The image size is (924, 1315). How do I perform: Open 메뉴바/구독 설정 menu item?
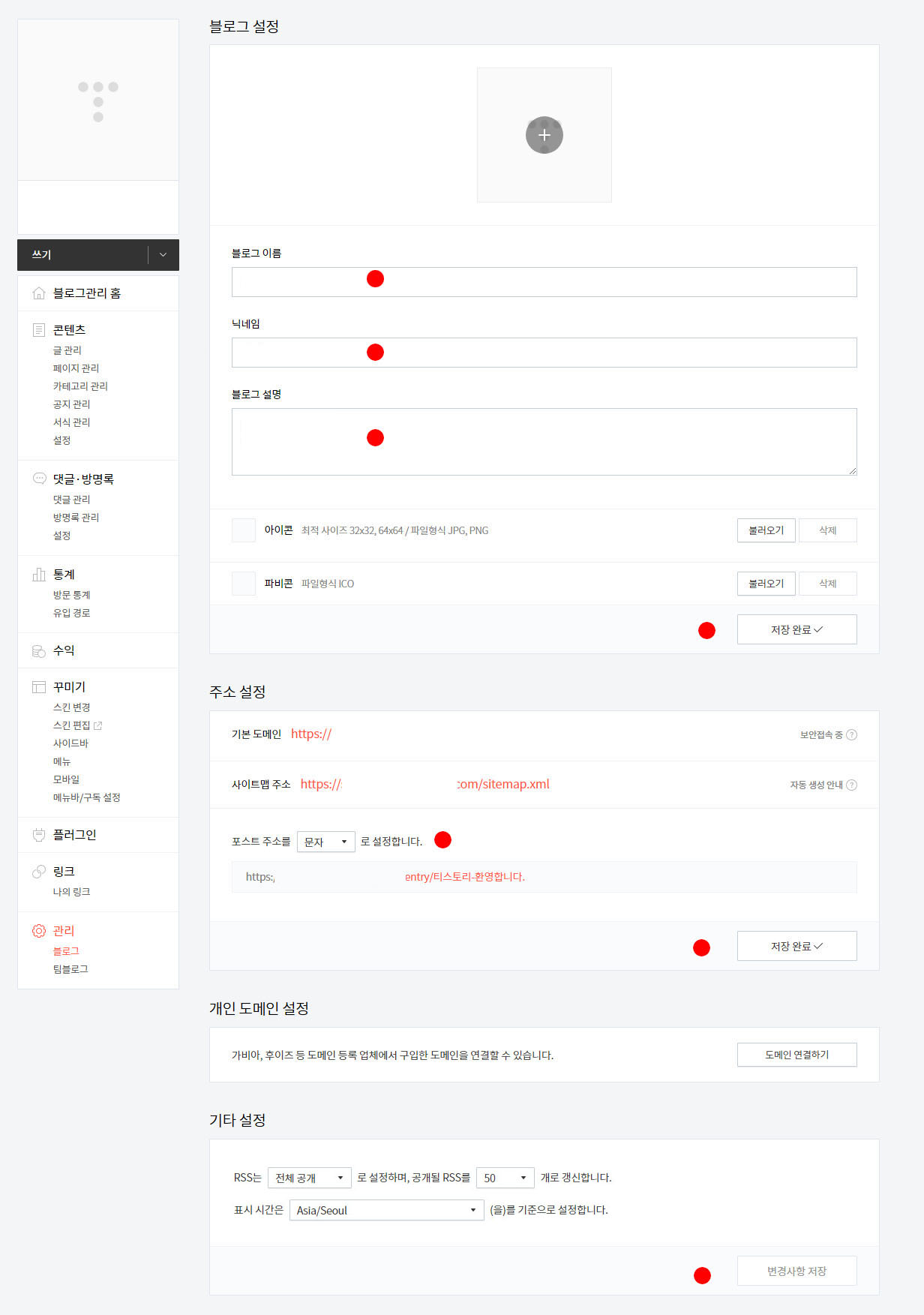click(86, 797)
